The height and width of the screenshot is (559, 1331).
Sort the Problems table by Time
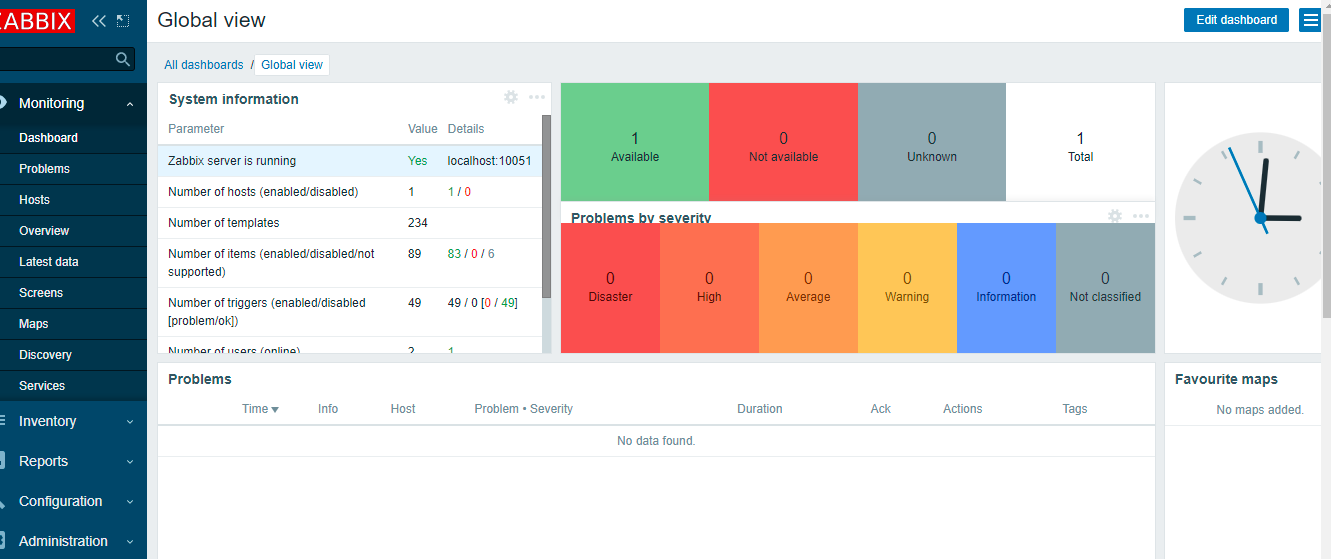[260, 409]
